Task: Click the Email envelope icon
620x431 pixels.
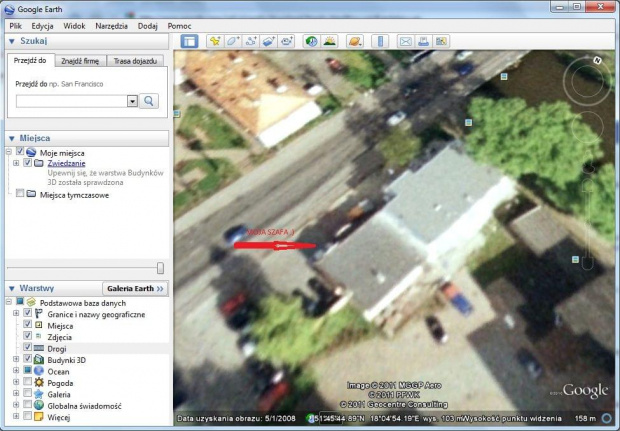Action: coord(406,41)
